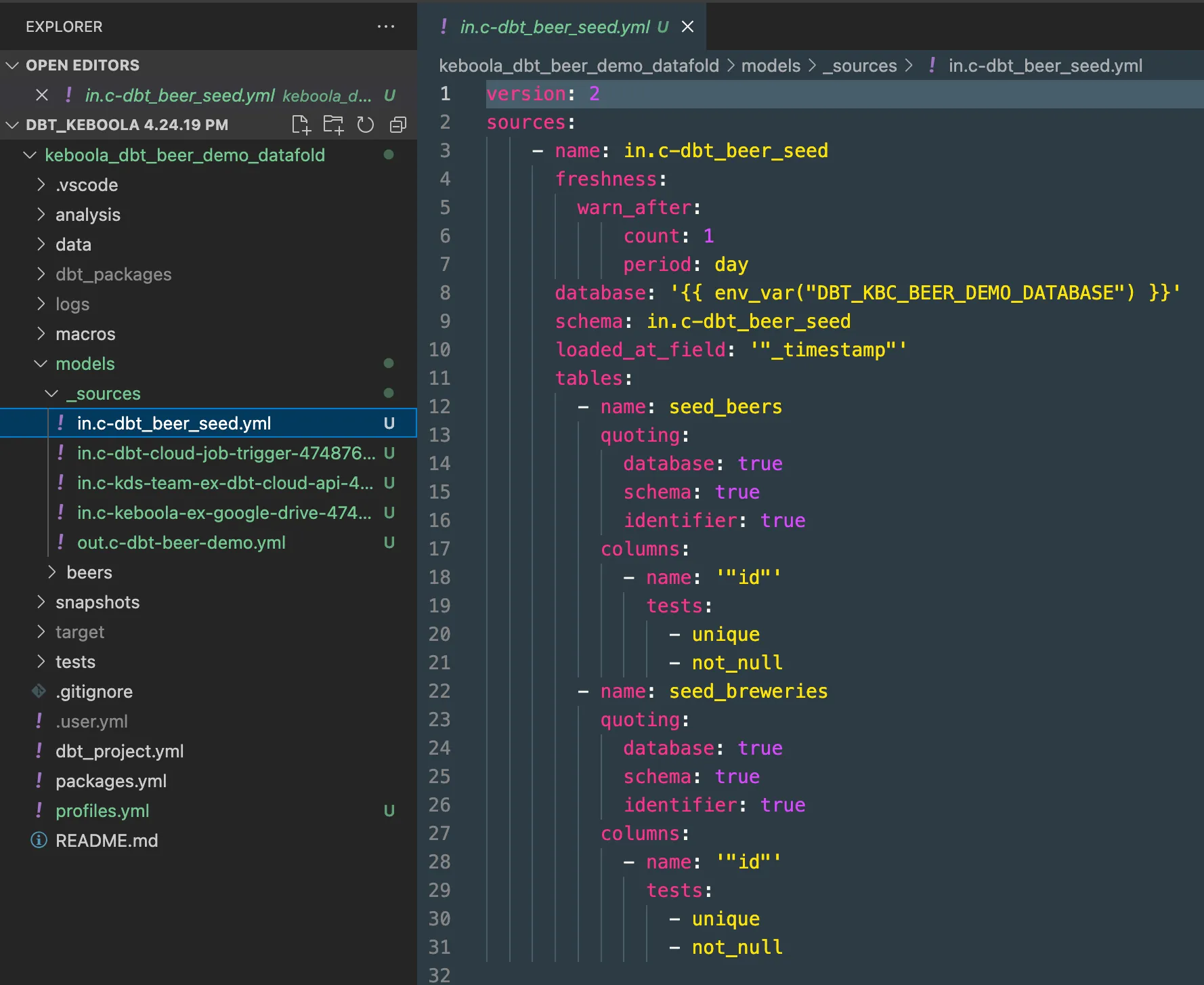1204x985 pixels.
Task: Click the info icon beside README.md
Action: [x=39, y=840]
